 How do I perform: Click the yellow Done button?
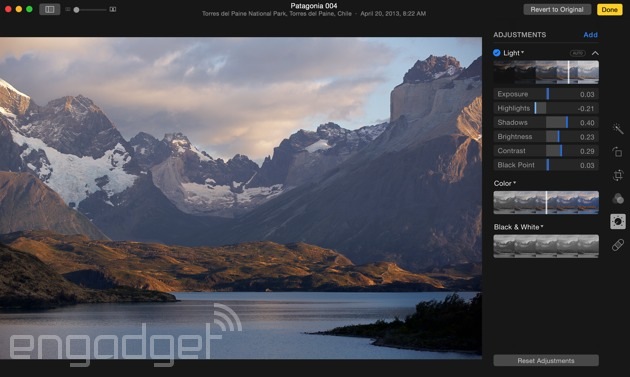point(610,9)
